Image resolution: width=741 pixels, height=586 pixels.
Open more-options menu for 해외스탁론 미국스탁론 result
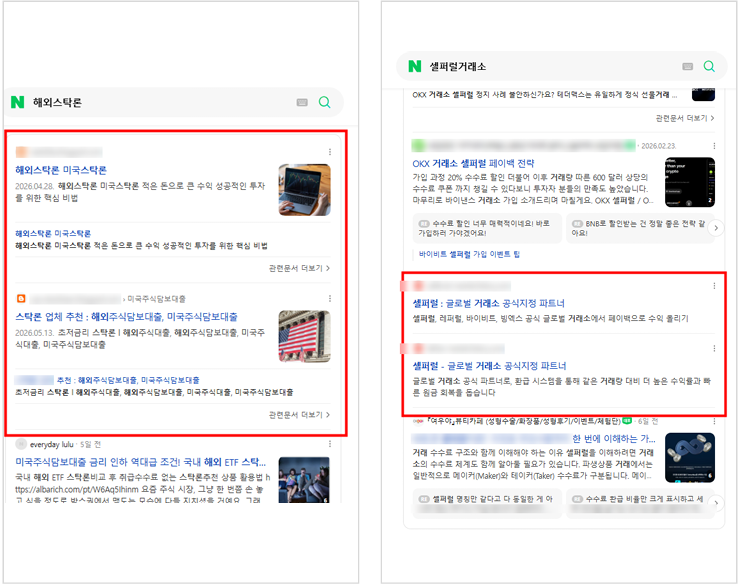tap(330, 152)
